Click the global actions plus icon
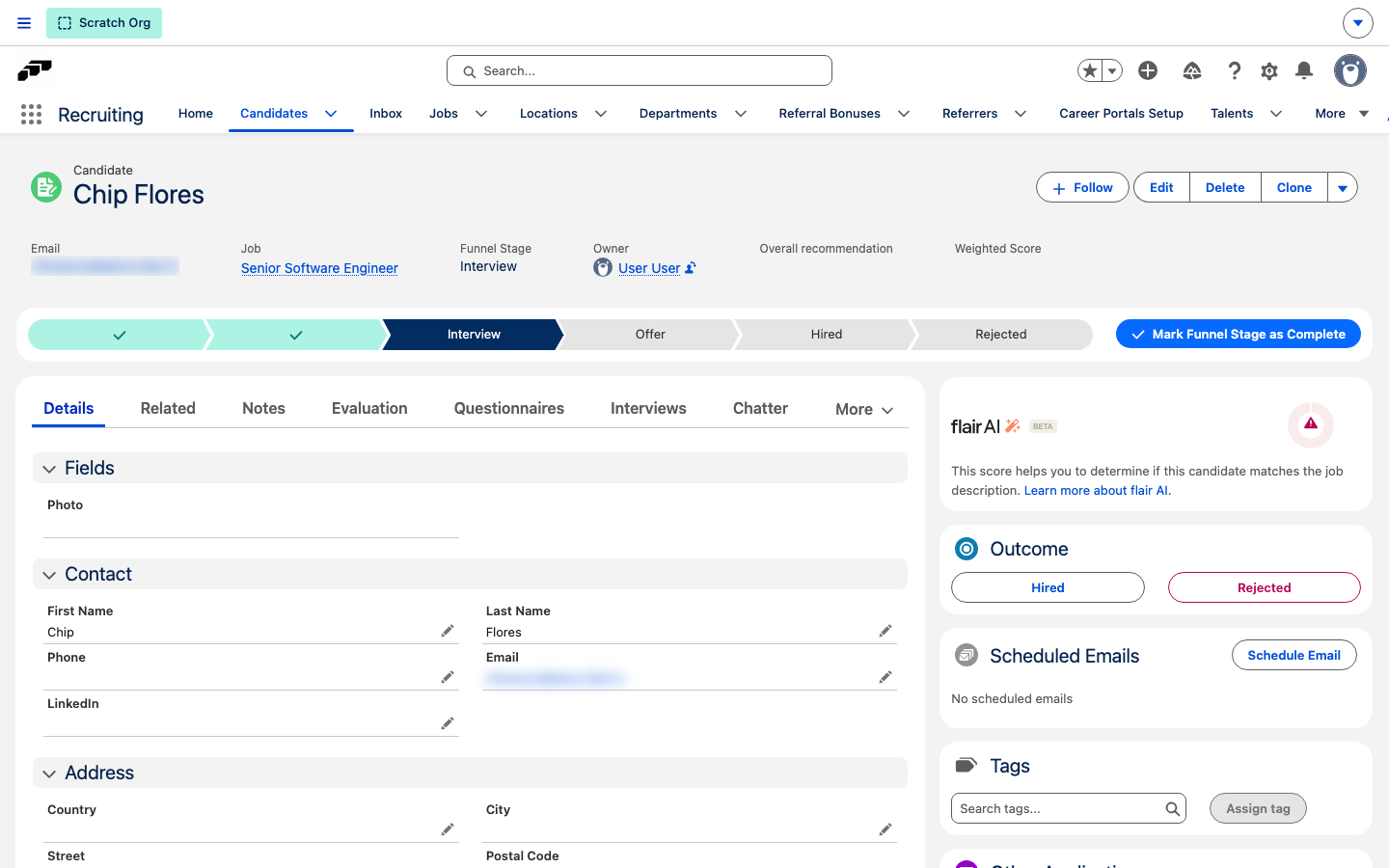Image resolution: width=1389 pixels, height=868 pixels. [x=1148, y=70]
